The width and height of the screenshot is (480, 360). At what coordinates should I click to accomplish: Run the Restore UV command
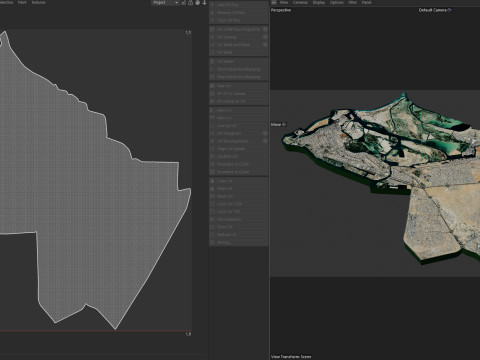[239, 235]
